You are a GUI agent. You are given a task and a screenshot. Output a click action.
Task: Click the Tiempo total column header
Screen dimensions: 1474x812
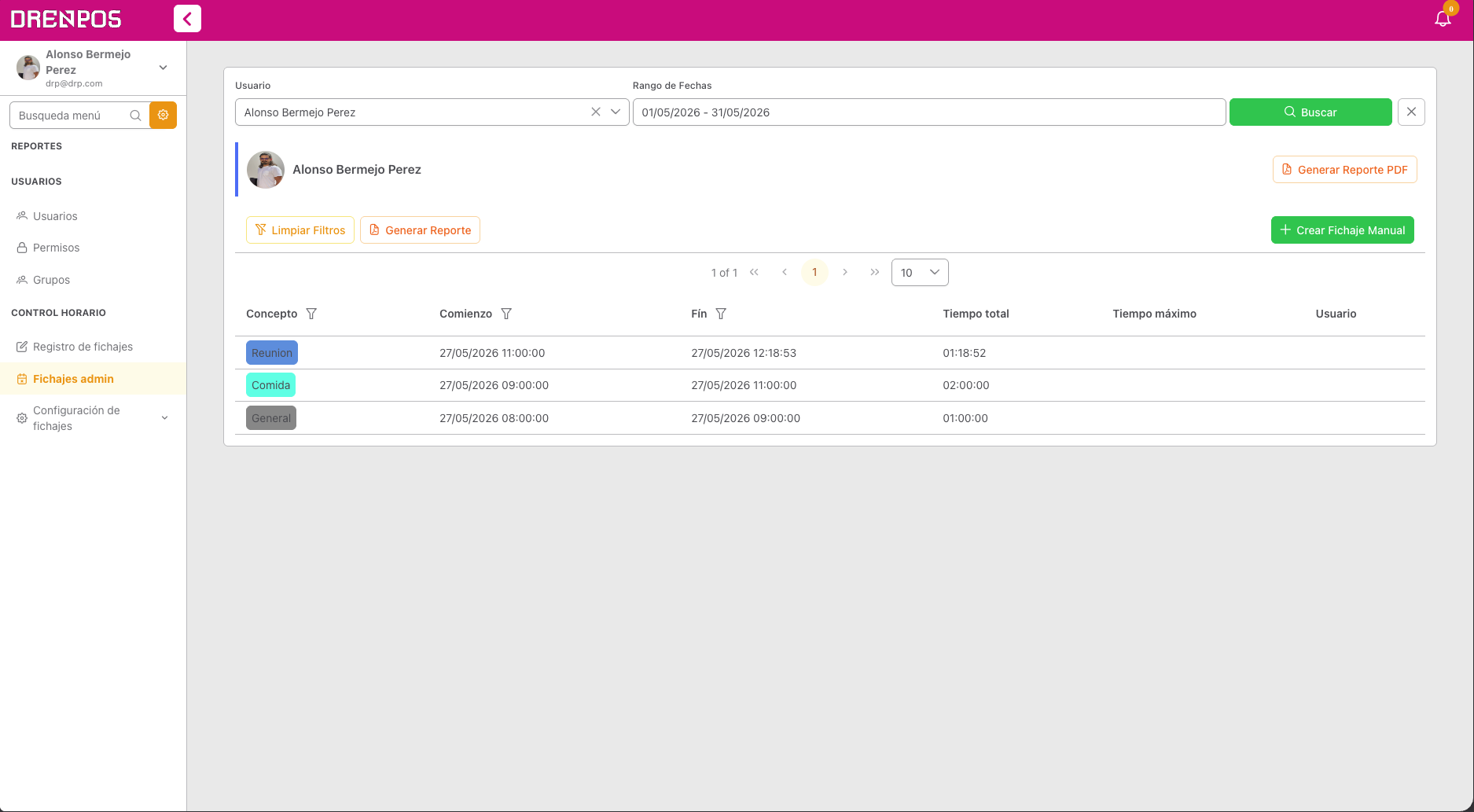pos(976,314)
